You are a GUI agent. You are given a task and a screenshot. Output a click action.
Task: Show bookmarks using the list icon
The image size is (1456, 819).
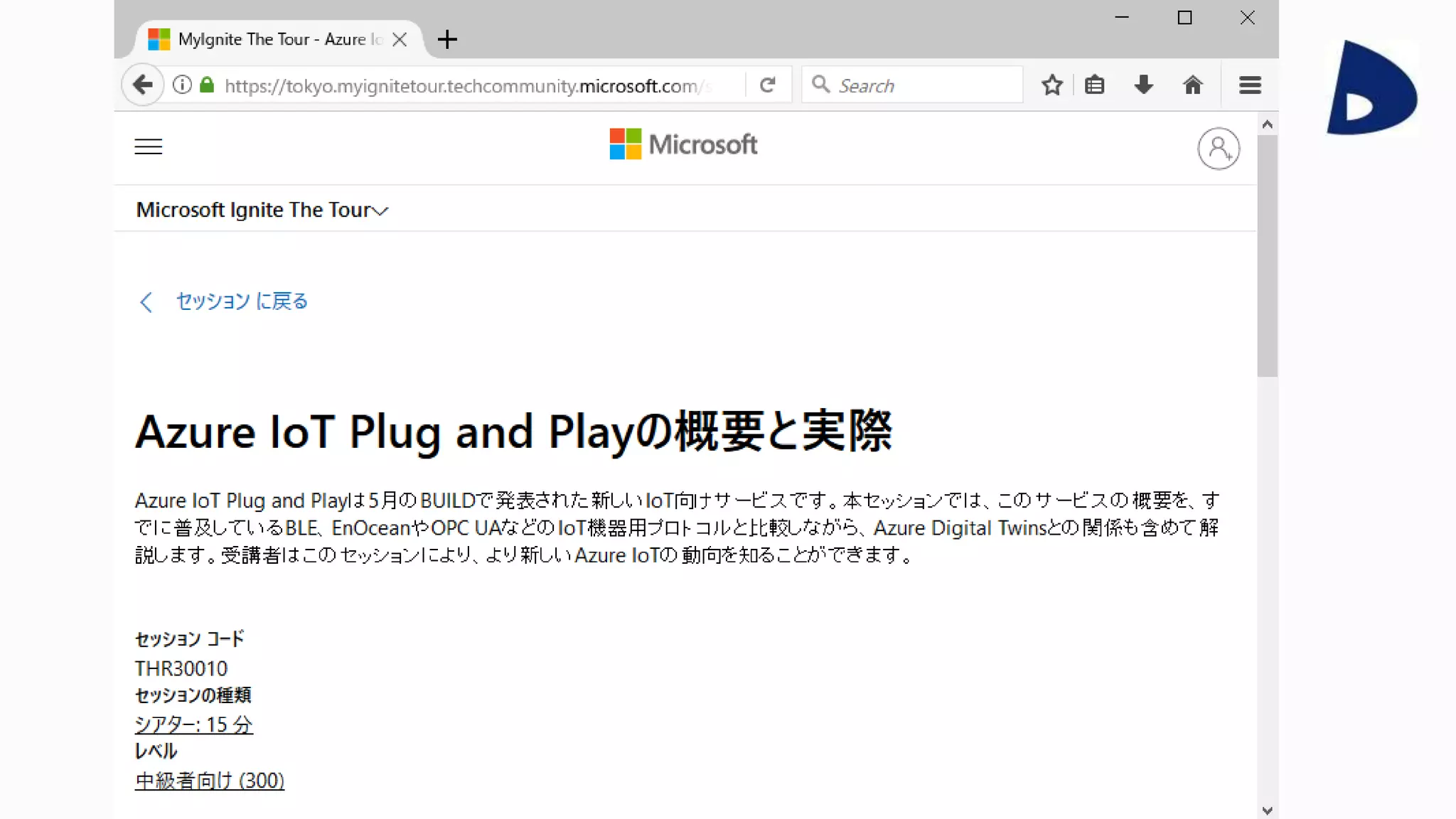point(1095,85)
